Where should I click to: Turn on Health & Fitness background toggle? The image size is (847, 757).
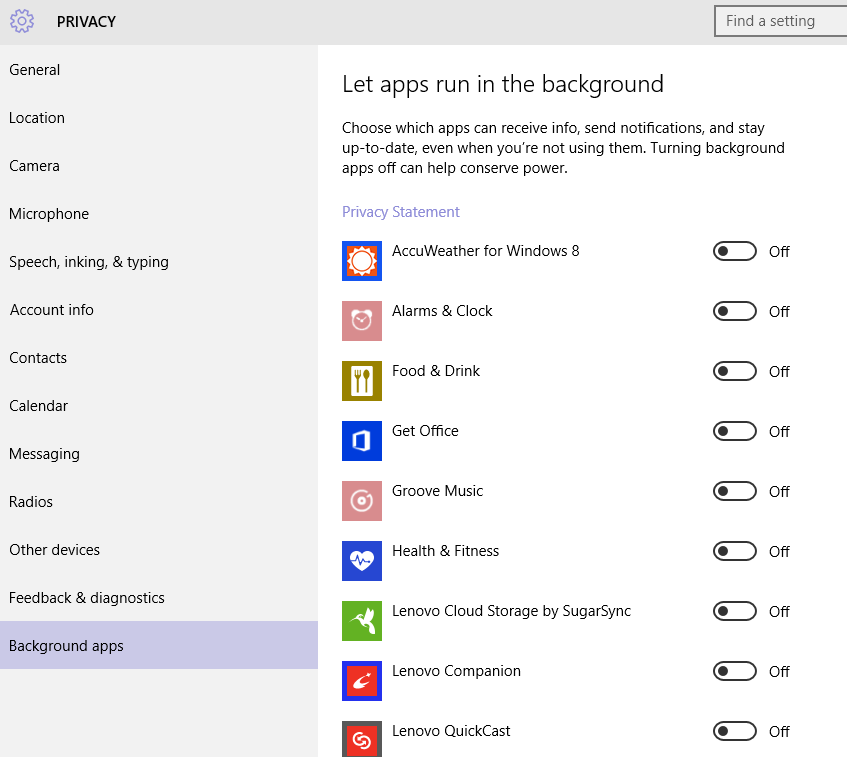click(x=735, y=551)
